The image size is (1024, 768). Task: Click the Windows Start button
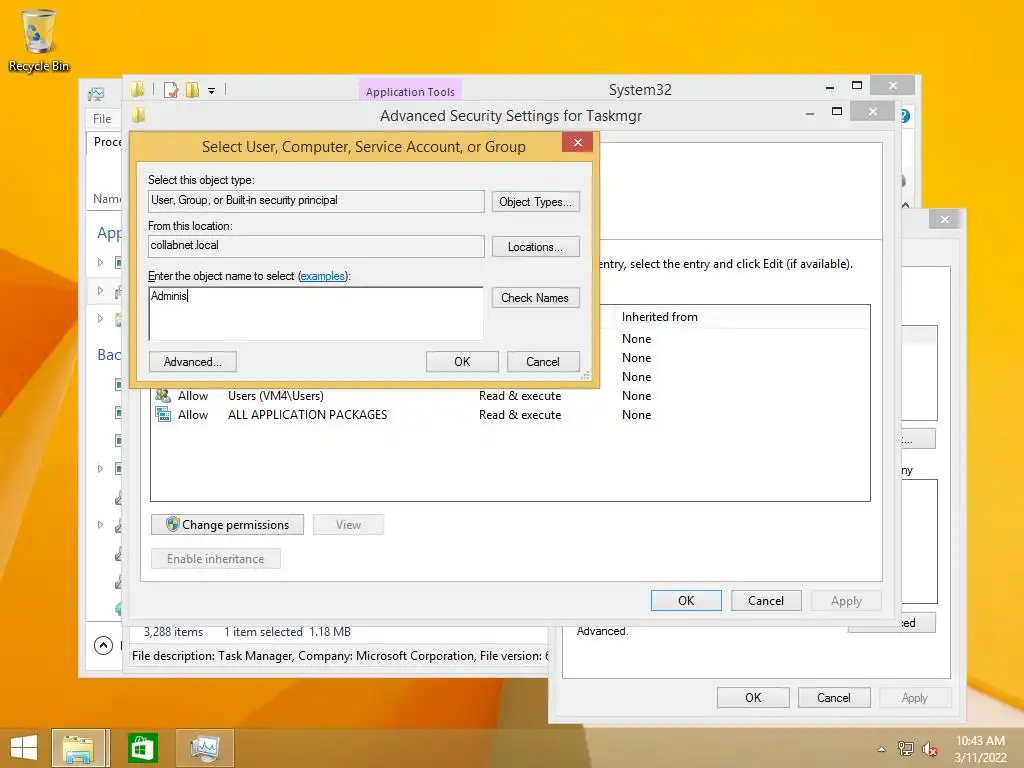[24, 748]
